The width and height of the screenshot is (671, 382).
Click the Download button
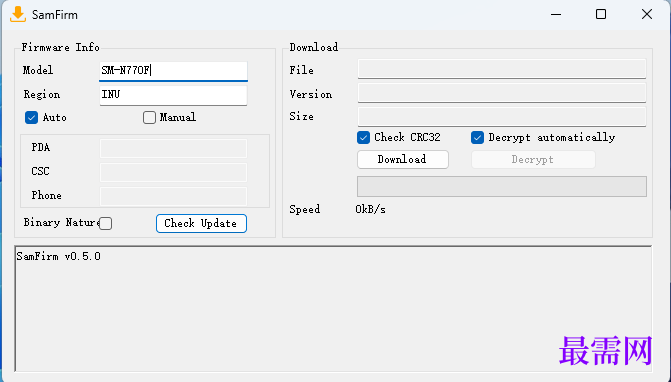(403, 160)
